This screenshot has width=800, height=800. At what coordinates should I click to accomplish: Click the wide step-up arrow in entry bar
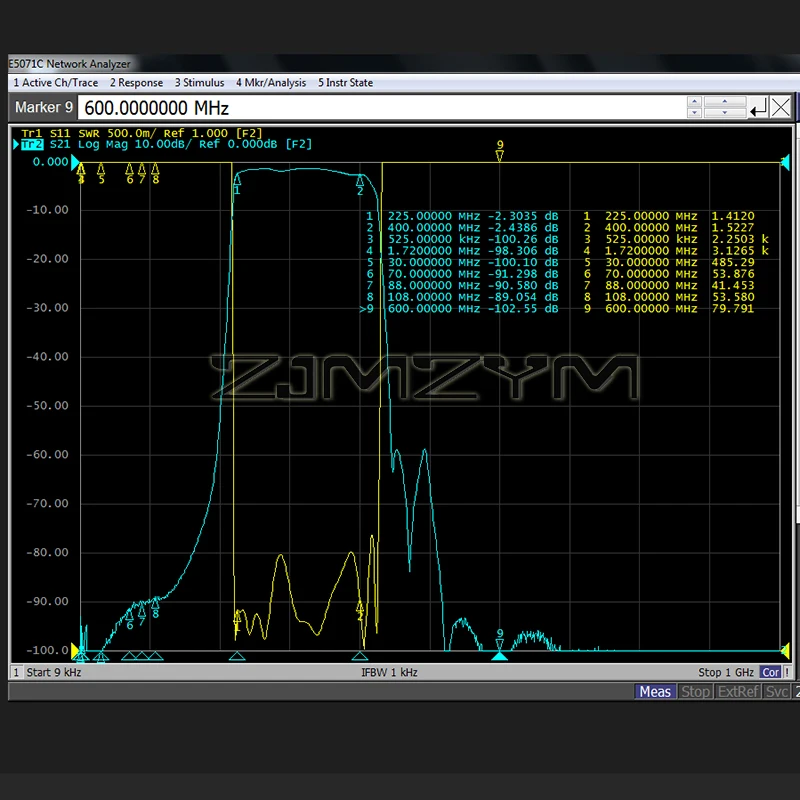[725, 102]
